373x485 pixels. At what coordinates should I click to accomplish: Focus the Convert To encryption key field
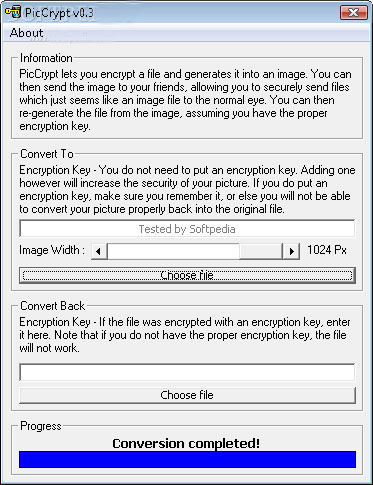[187, 229]
